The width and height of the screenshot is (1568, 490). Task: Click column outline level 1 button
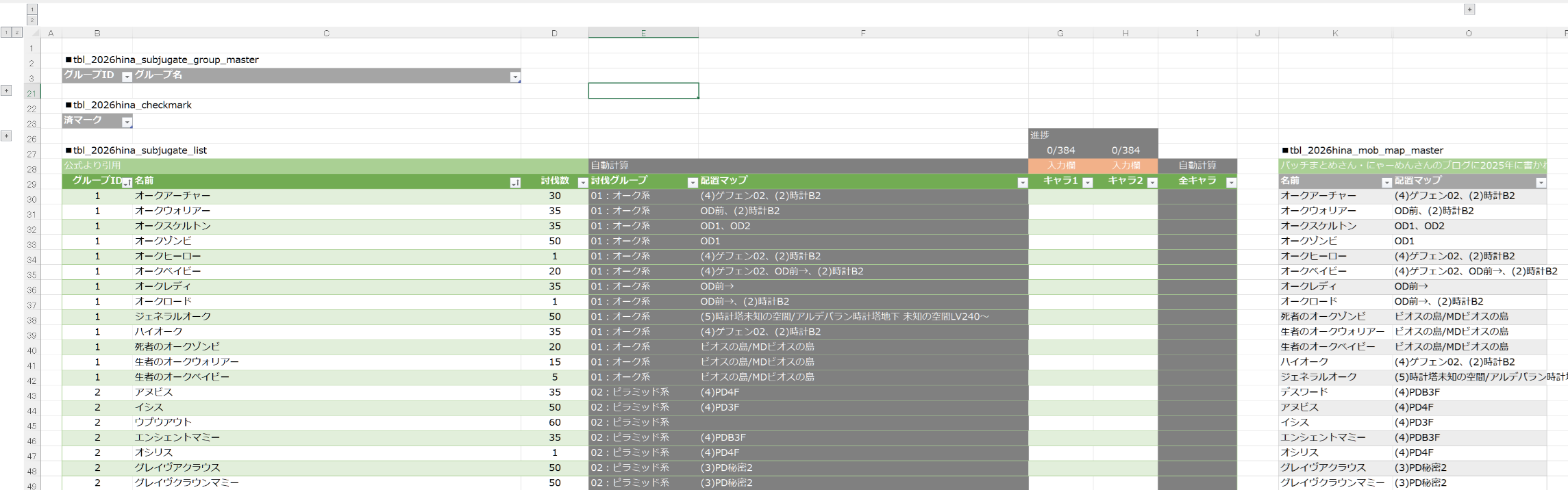click(32, 10)
